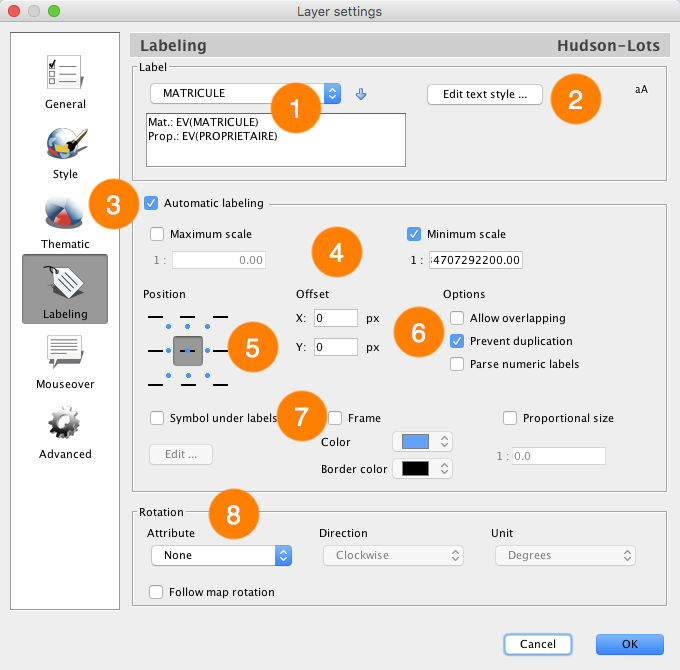Enable Proportional size checkbox

(510, 418)
